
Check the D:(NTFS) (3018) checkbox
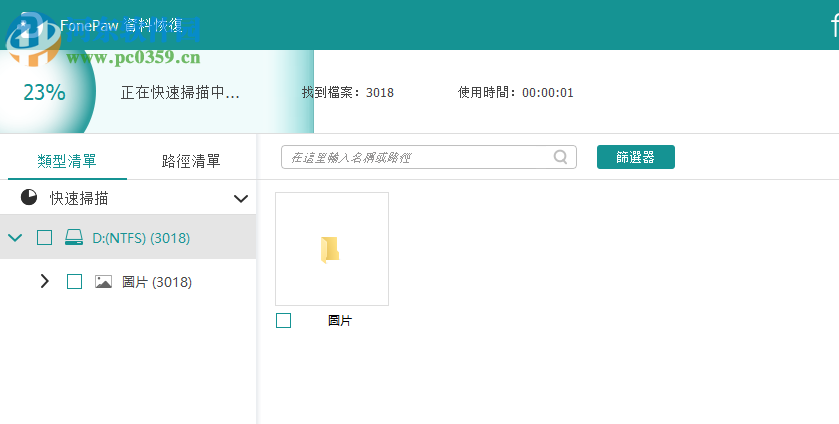tap(44, 237)
